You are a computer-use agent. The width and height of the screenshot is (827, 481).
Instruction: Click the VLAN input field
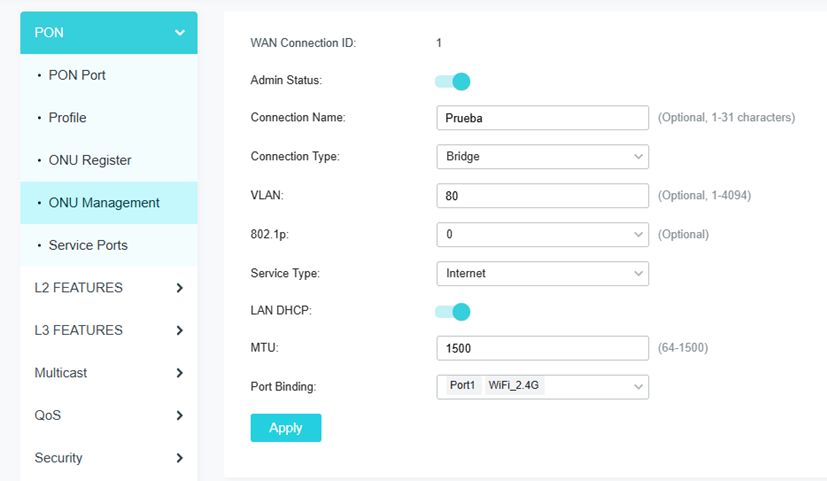click(543, 196)
